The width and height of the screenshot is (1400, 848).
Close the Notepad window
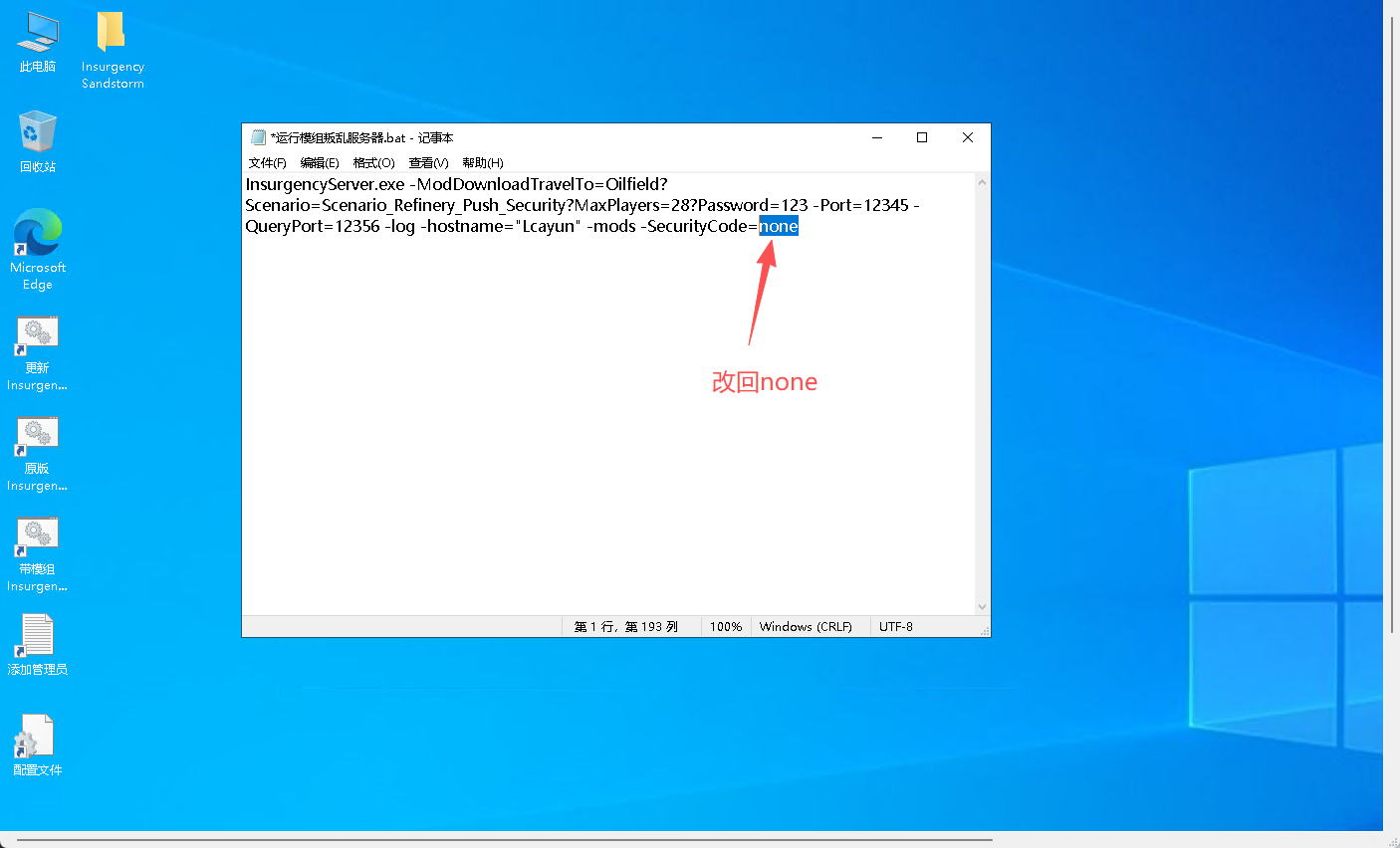click(x=968, y=137)
